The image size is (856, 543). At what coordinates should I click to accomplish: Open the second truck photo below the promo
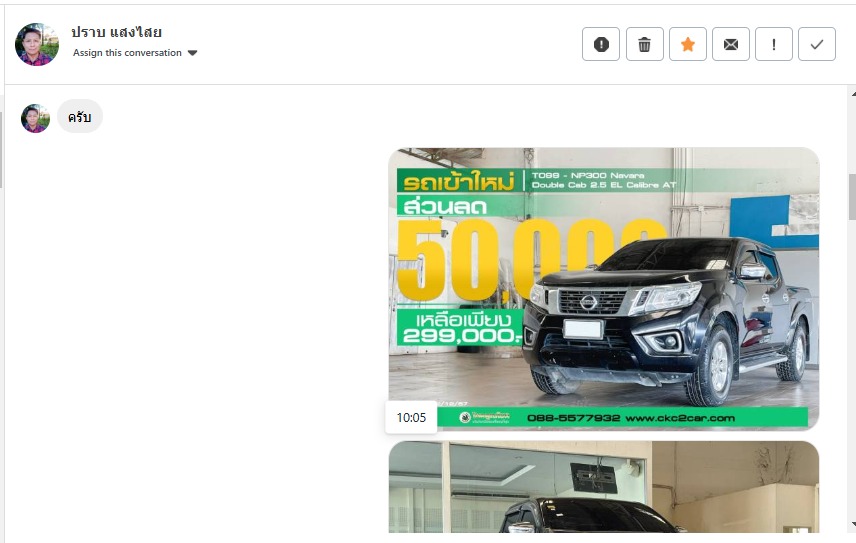[x=604, y=487]
